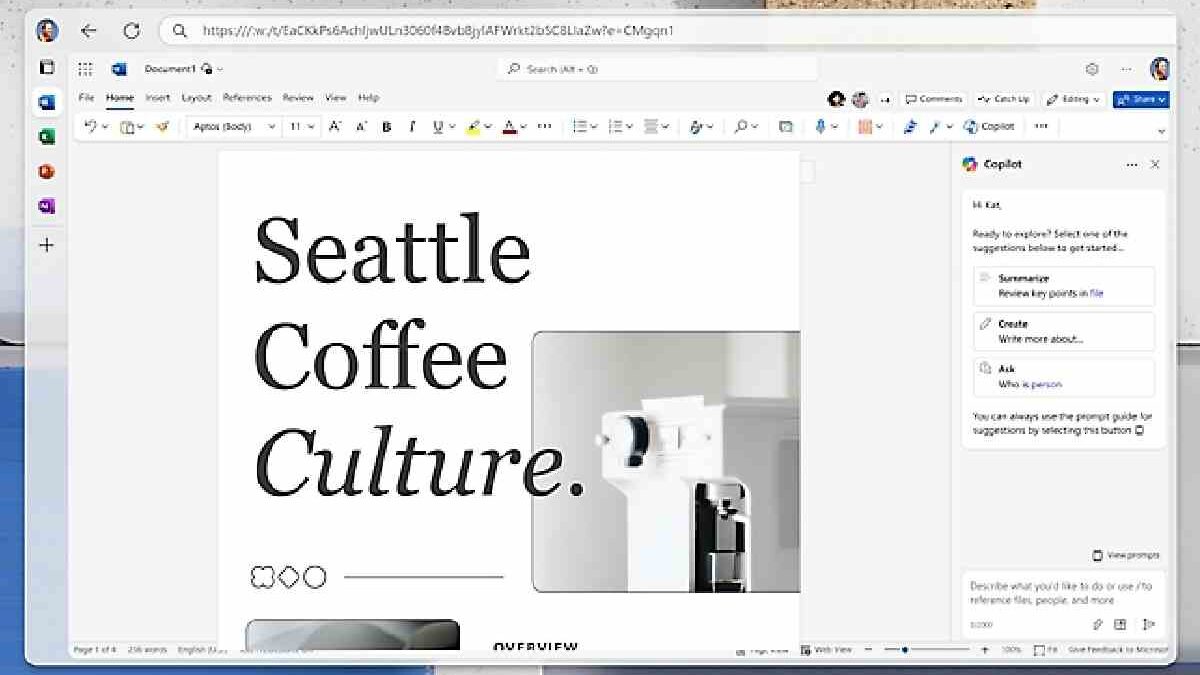Switch to the References tab
The width and height of the screenshot is (1200, 675).
pyautogui.click(x=247, y=98)
